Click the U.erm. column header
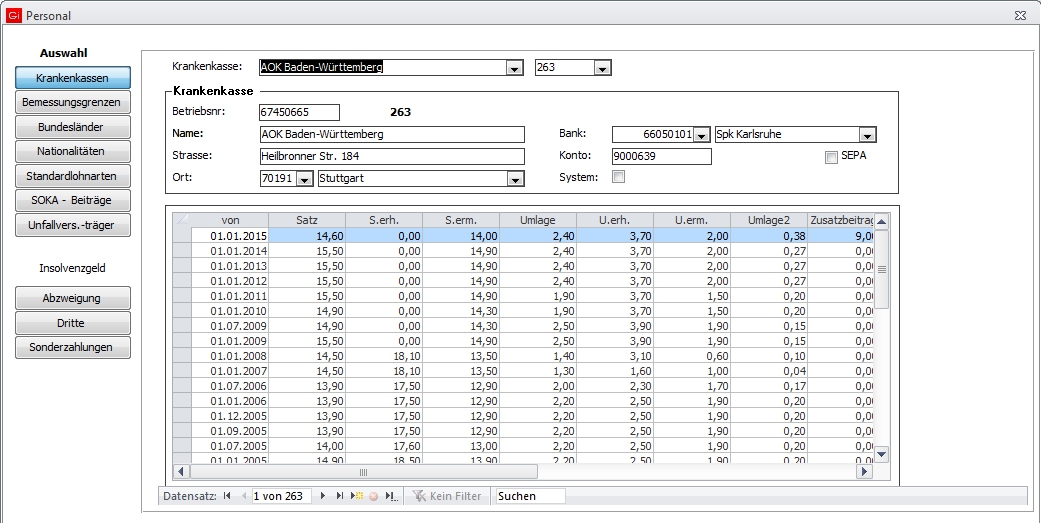 tap(692, 220)
